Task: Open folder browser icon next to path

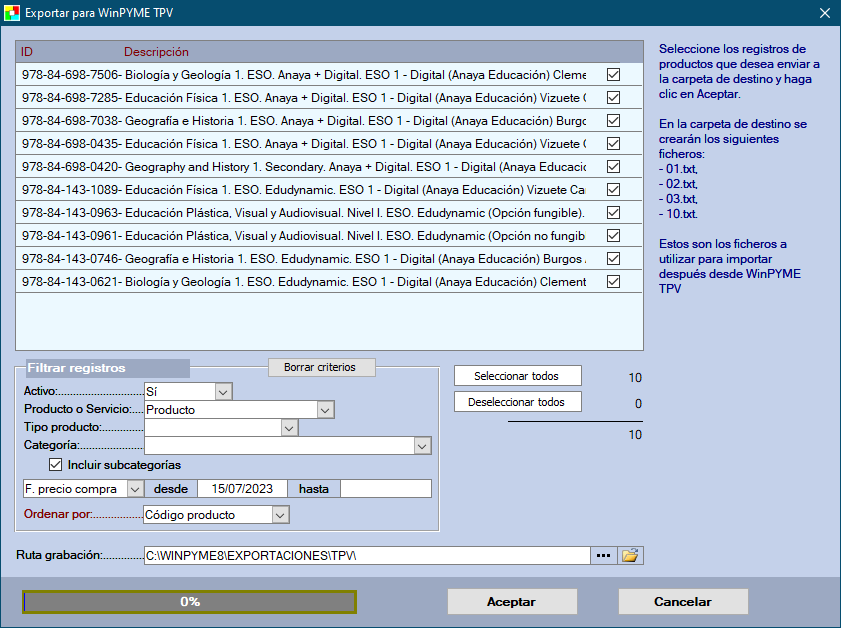Action: 630,555
